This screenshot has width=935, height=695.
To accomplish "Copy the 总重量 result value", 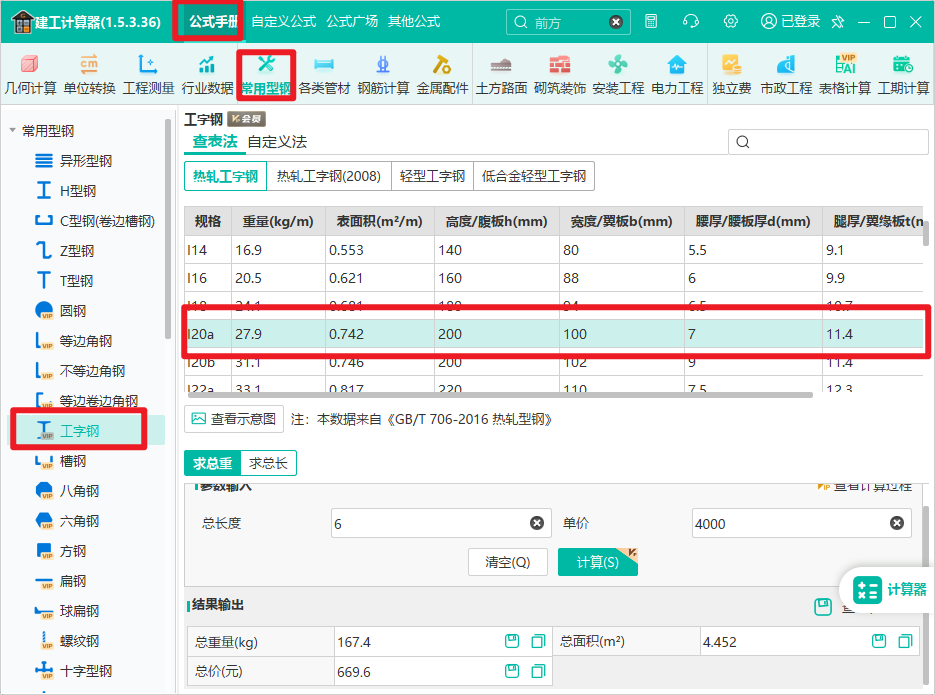I will pyautogui.click(x=538, y=641).
